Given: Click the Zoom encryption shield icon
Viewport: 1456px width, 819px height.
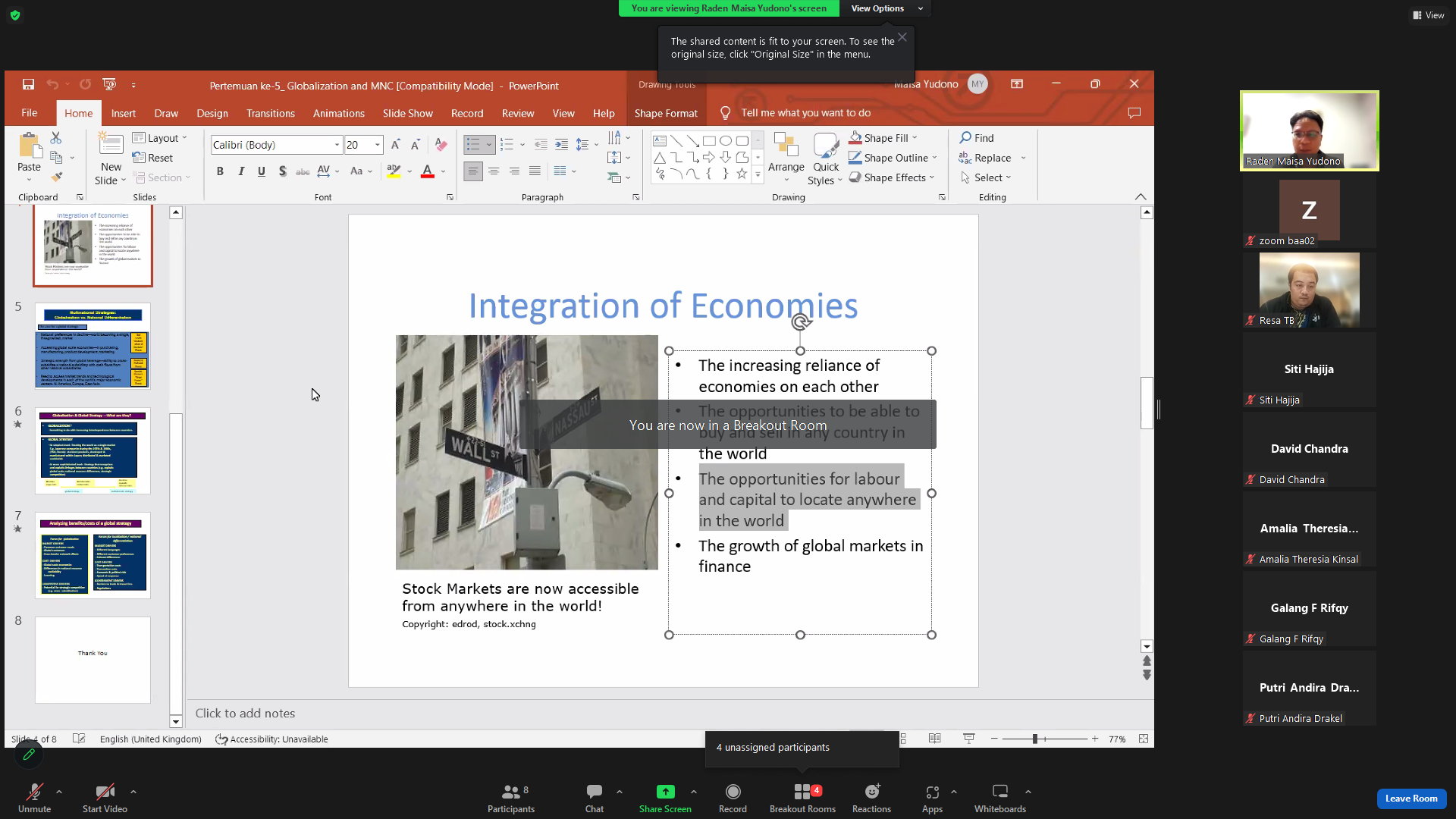Looking at the screenshot, I should (15, 15).
